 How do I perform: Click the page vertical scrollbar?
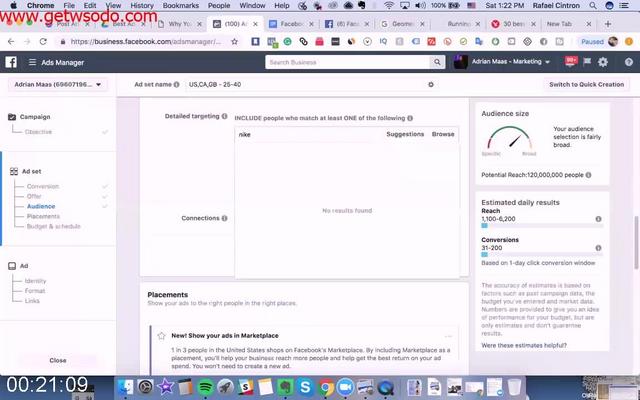pyautogui.click(x=636, y=242)
